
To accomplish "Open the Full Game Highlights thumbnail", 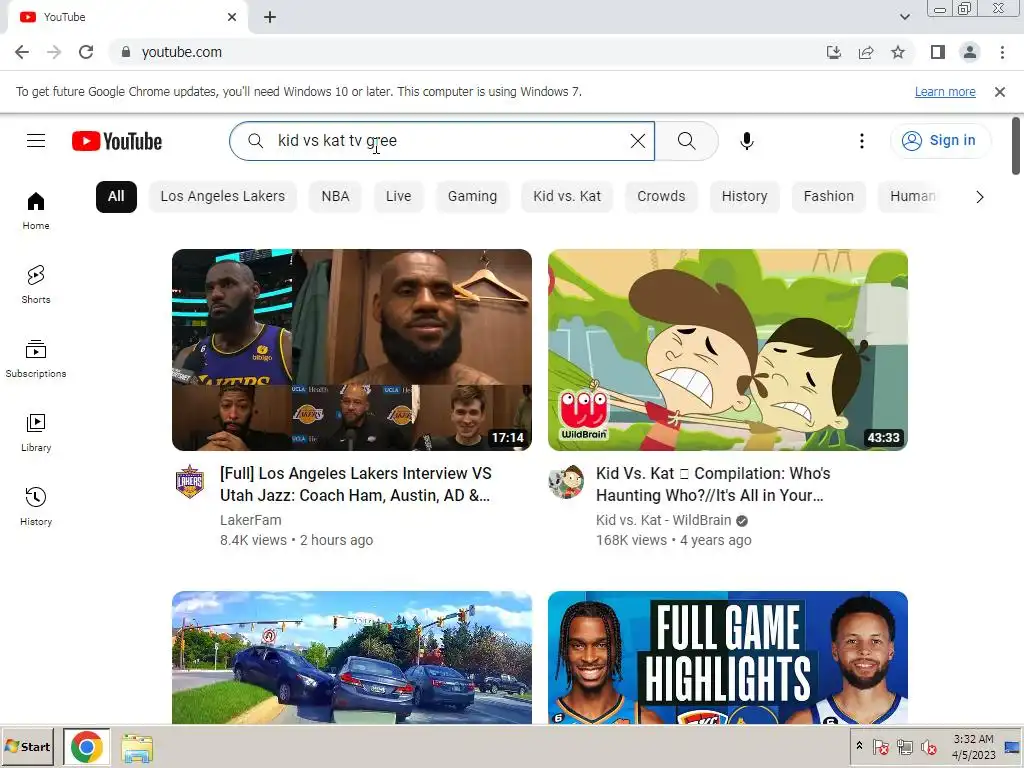I will (728, 658).
